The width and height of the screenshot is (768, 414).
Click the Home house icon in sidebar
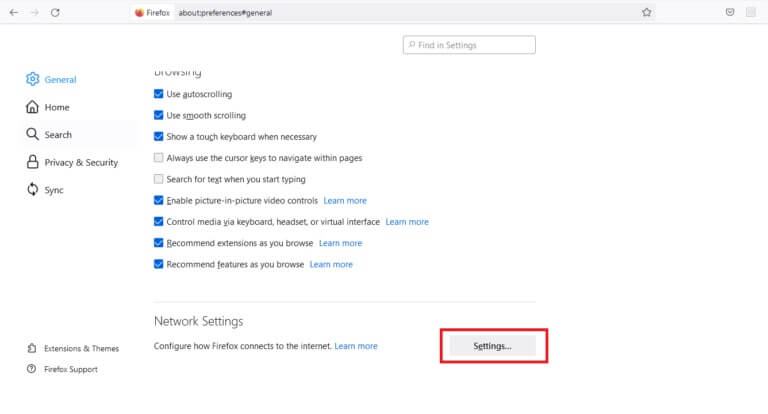tap(32, 107)
